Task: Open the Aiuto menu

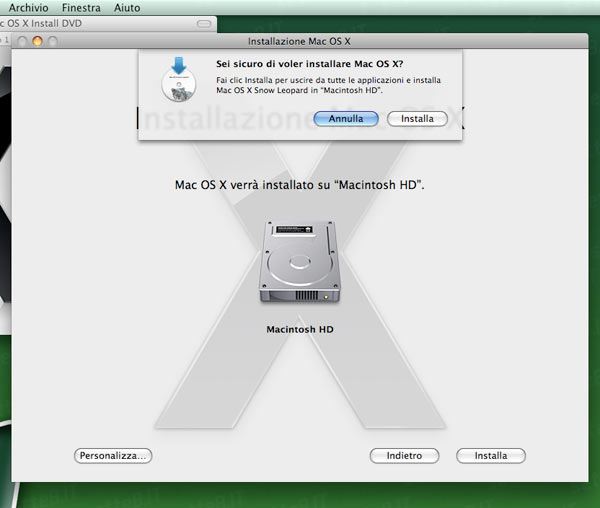Action: coord(127,8)
